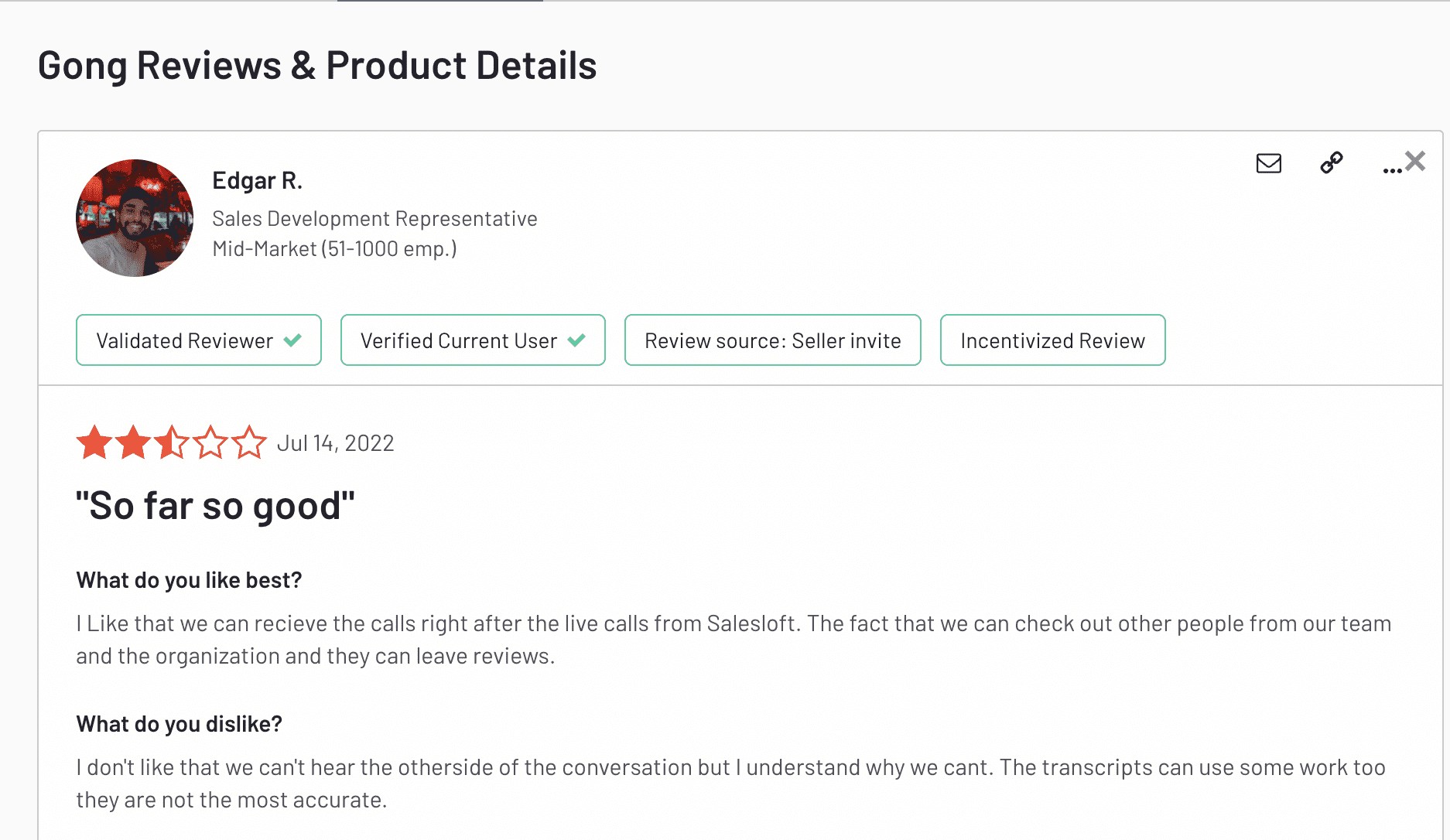Close the review with the X icon
Viewport: 1450px width, 840px height.
click(1415, 161)
